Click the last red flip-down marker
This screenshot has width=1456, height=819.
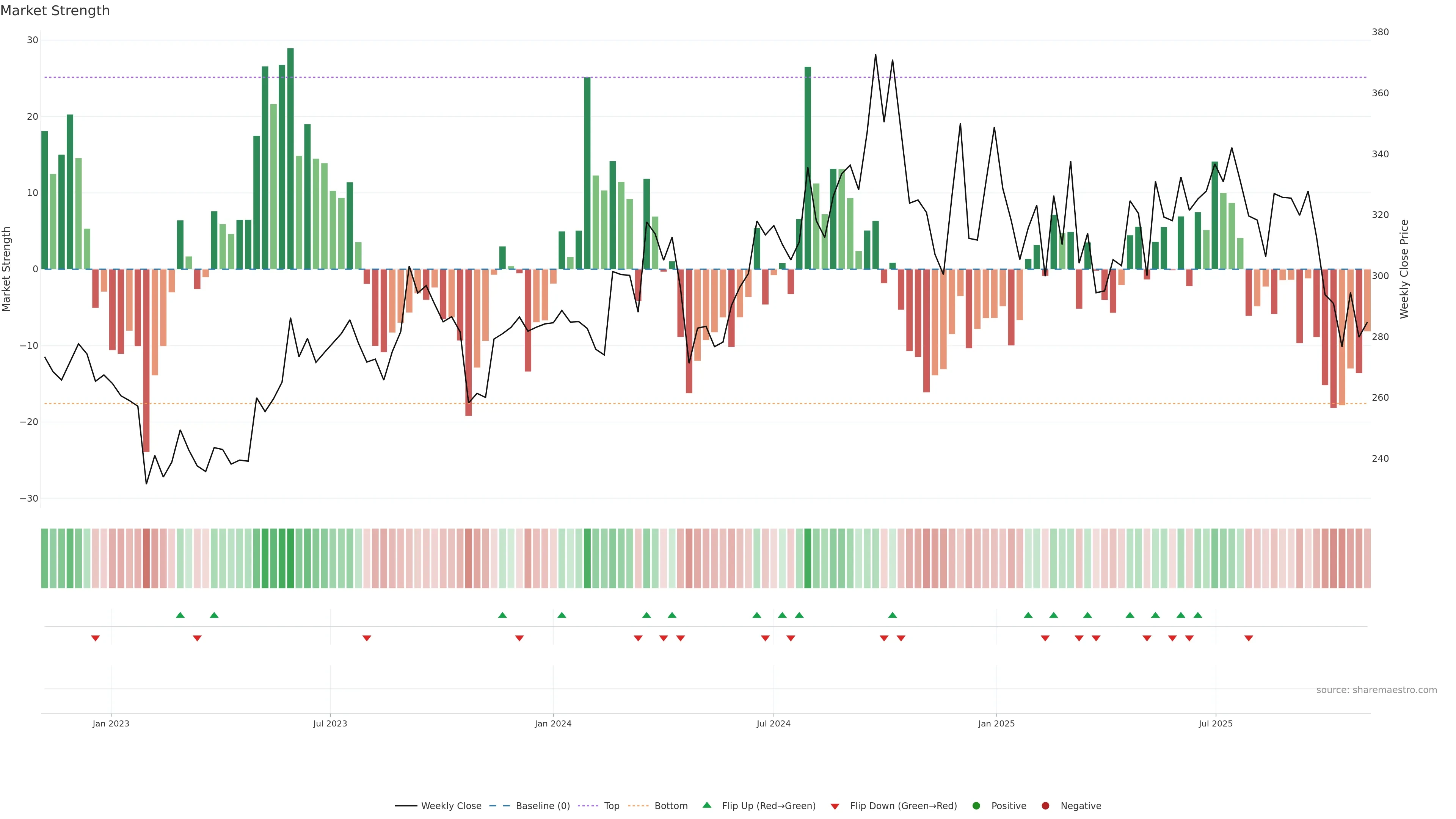[1249, 638]
